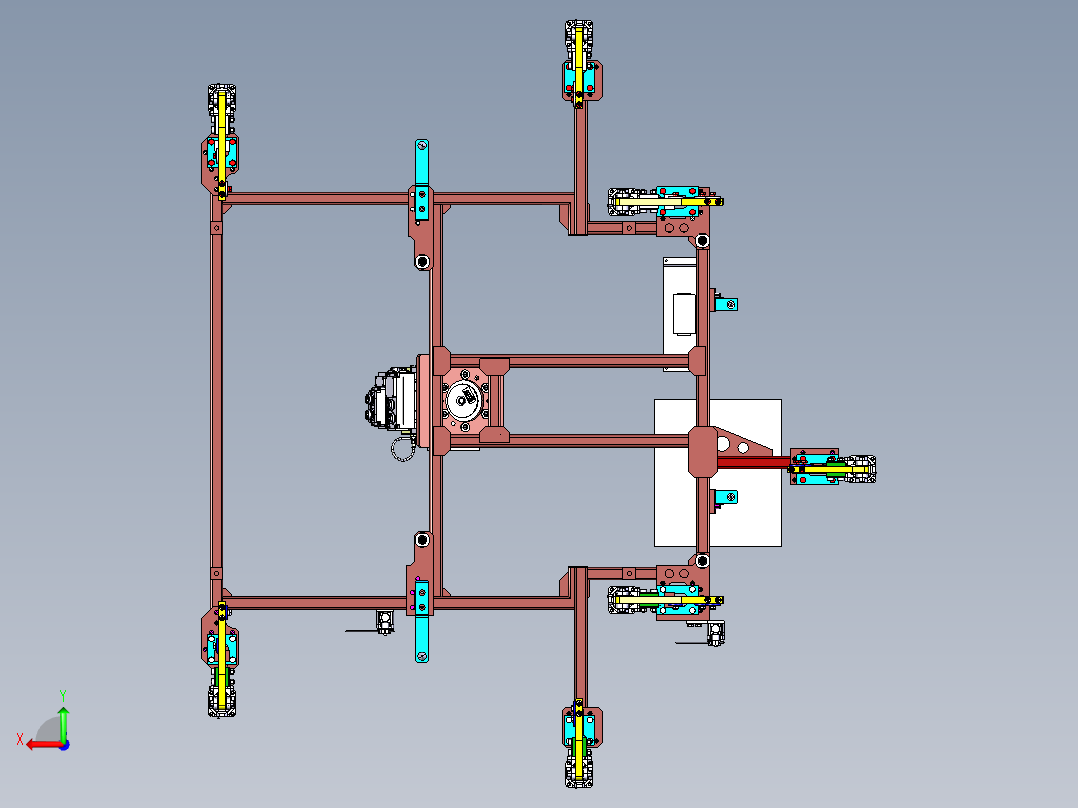Select the cyan vertical bar below the bottom beam
1078x808 pixels.
(422, 622)
